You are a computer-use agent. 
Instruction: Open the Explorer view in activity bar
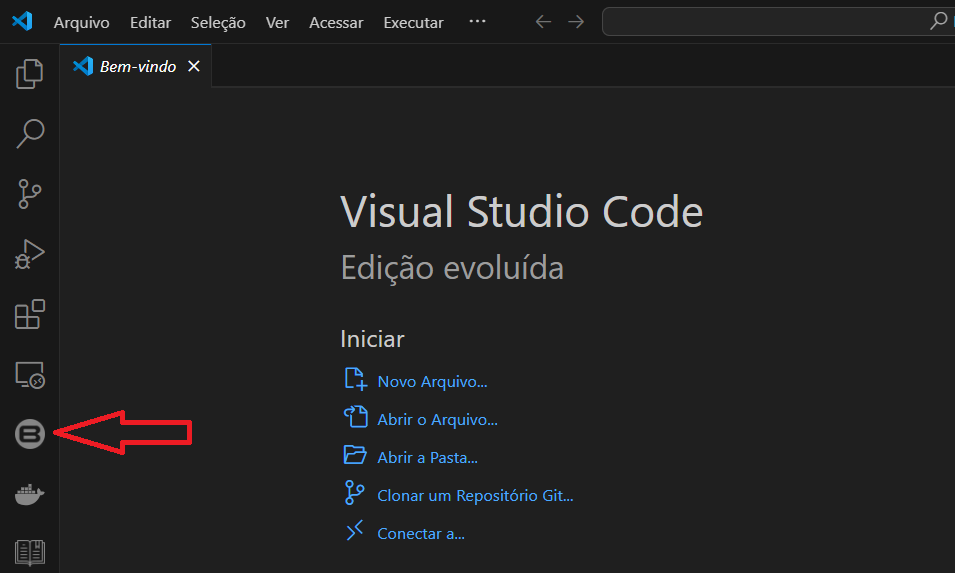(30, 74)
